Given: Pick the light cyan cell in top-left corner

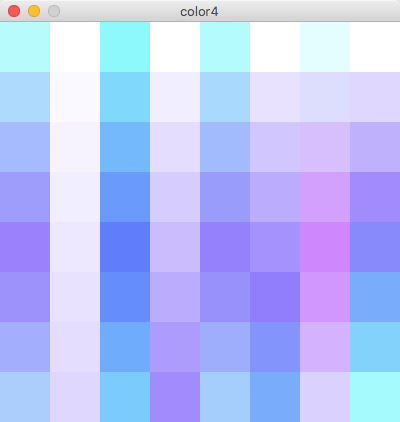Looking at the screenshot, I should pyautogui.click(x=25, y=47).
